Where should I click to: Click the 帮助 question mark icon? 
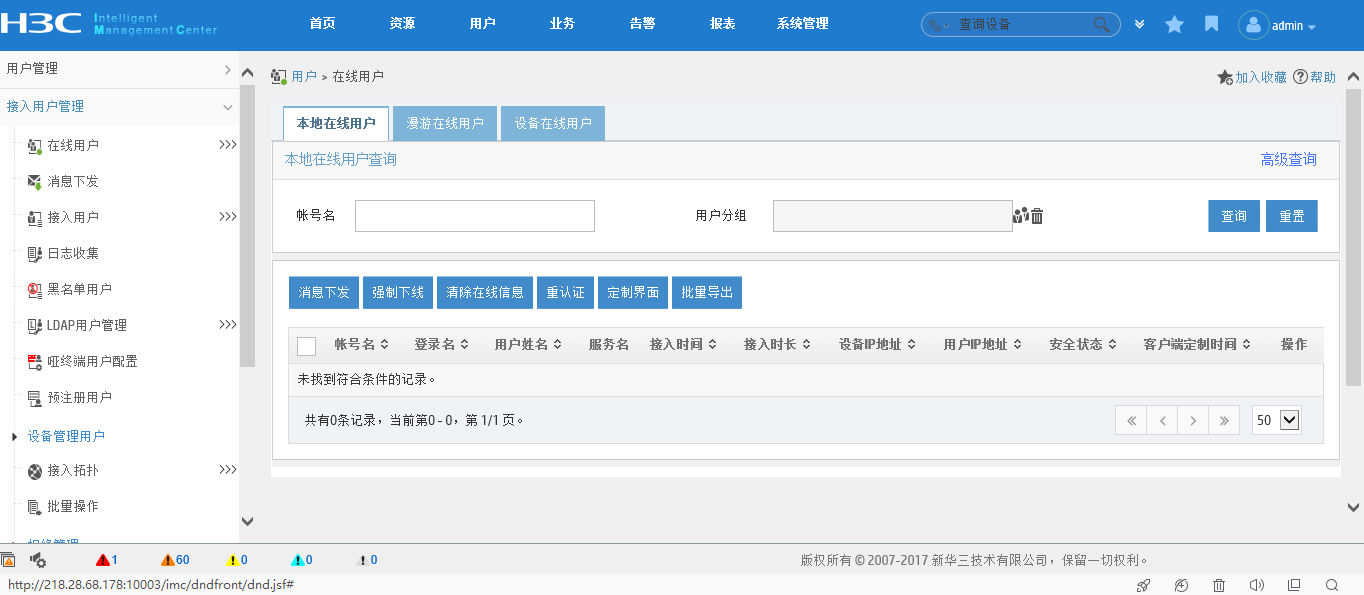click(x=1300, y=77)
